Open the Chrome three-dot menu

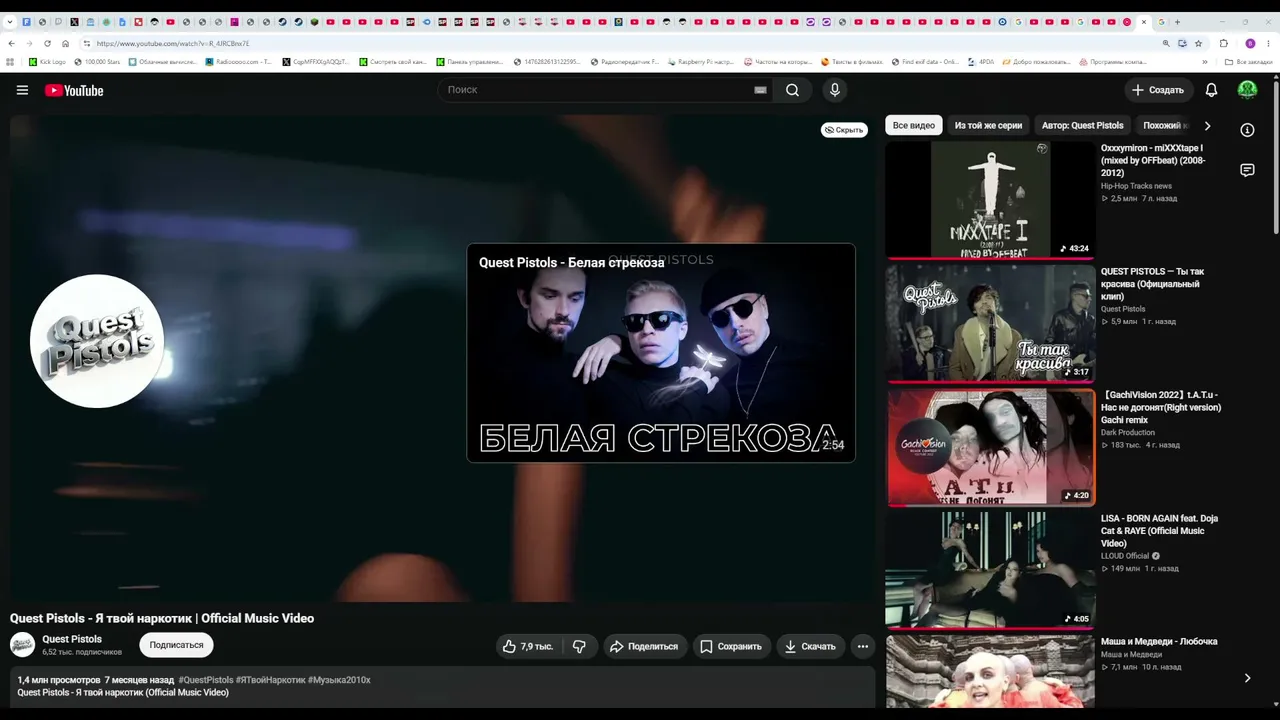(x=1270, y=43)
